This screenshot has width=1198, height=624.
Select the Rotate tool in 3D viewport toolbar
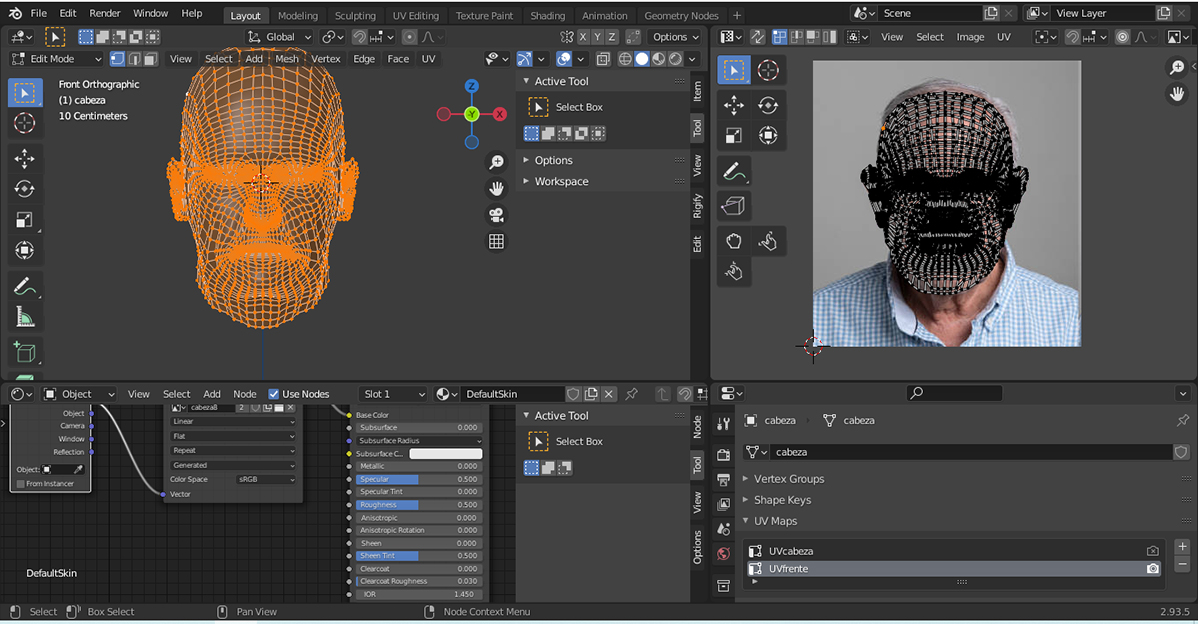[25, 189]
